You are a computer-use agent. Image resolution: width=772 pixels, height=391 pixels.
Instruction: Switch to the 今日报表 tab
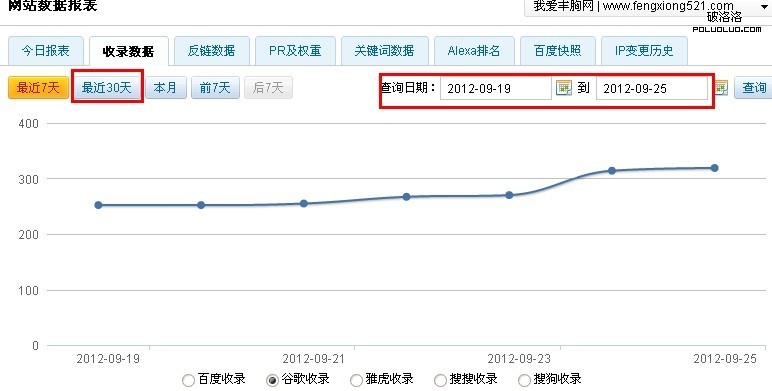click(x=45, y=51)
